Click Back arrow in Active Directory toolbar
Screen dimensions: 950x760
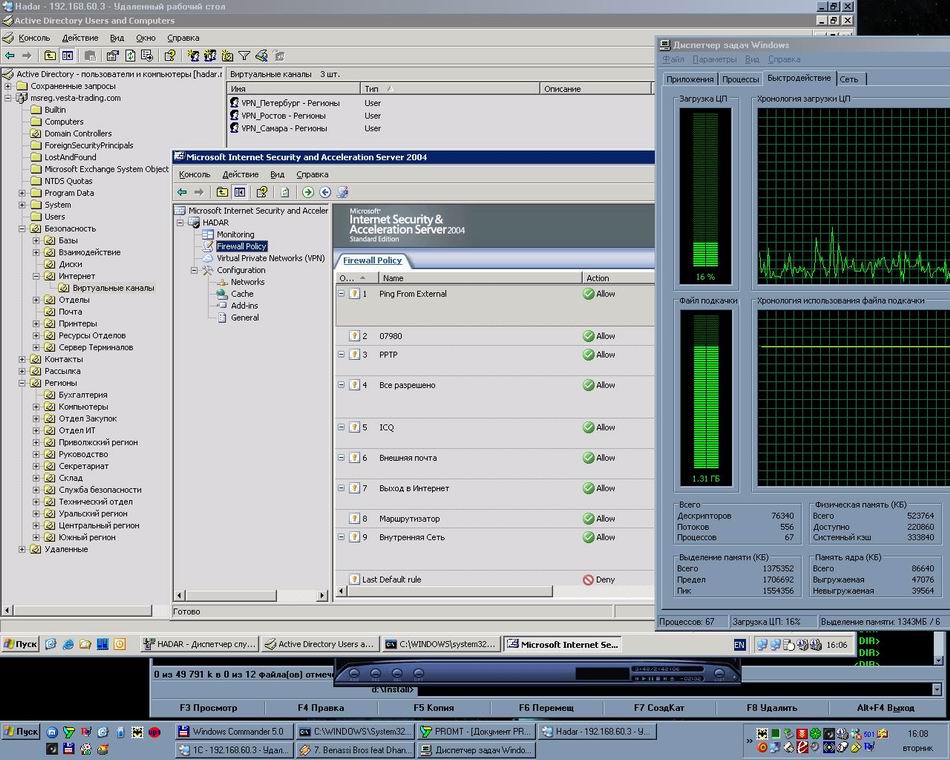(10, 56)
